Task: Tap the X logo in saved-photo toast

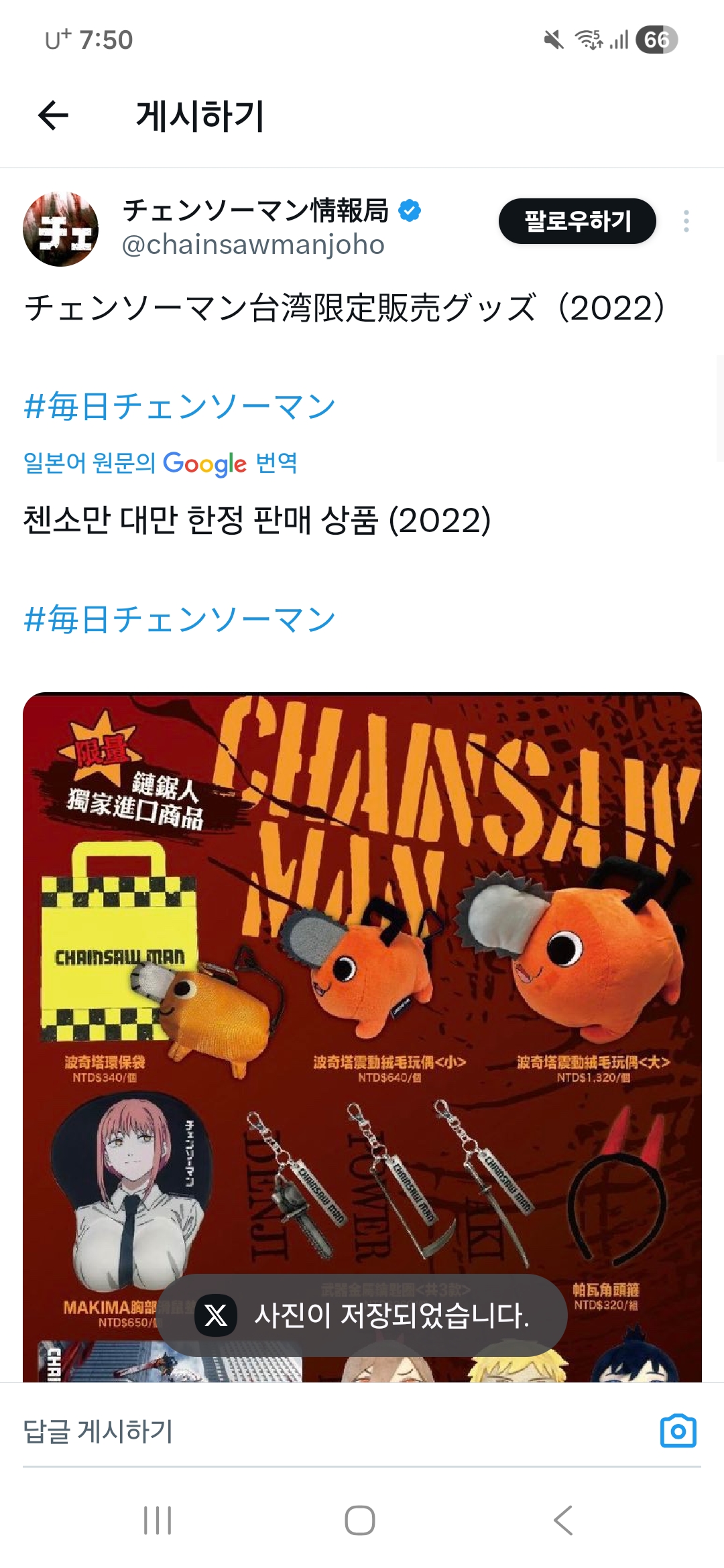Action: click(x=216, y=1315)
